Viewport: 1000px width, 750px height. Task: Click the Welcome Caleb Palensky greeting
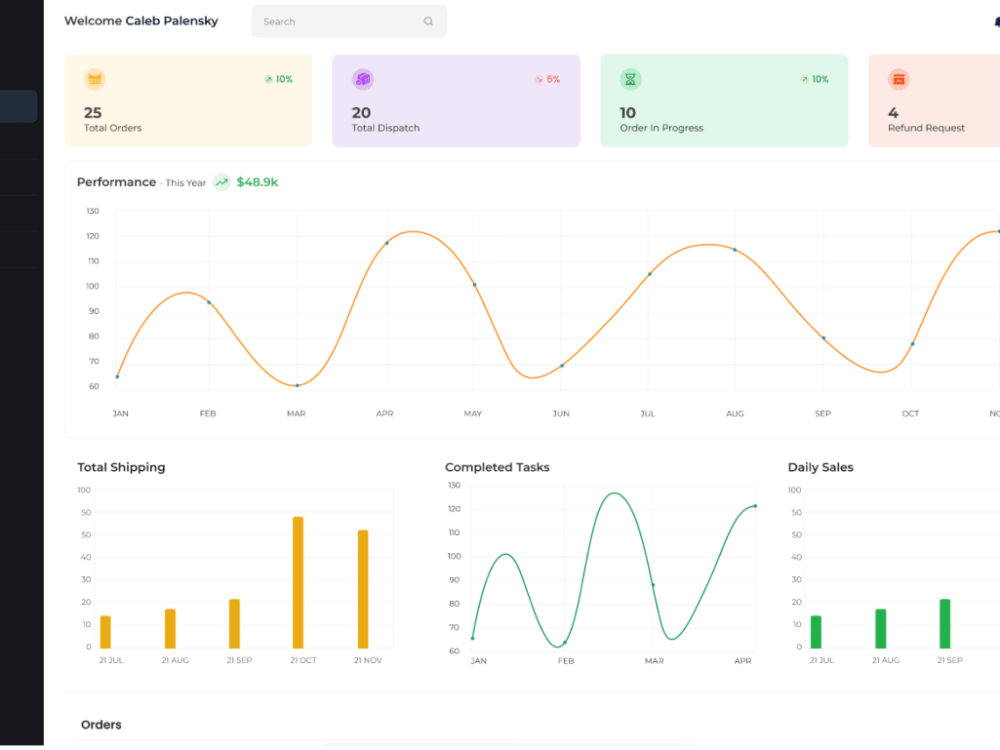tap(141, 21)
